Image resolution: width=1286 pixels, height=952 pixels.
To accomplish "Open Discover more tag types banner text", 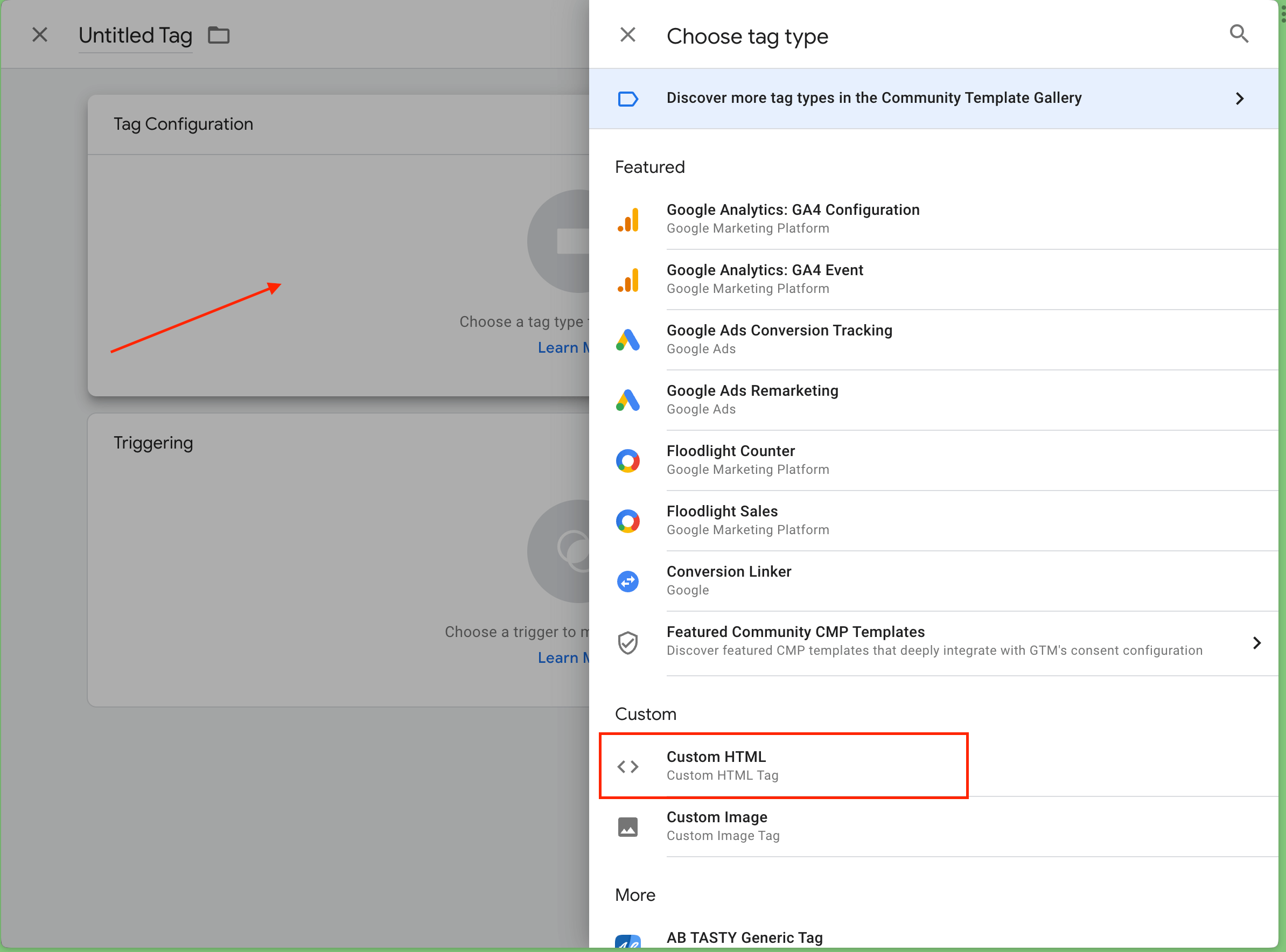I will point(874,98).
